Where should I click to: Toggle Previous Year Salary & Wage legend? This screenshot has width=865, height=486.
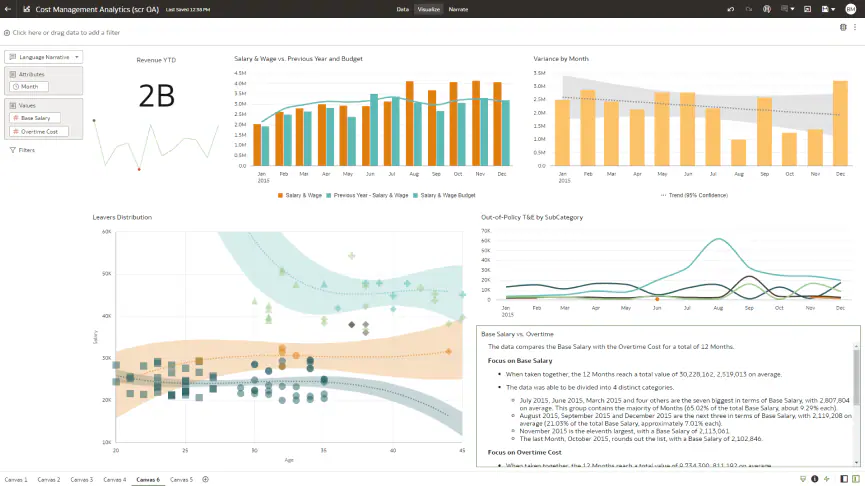click(367, 196)
